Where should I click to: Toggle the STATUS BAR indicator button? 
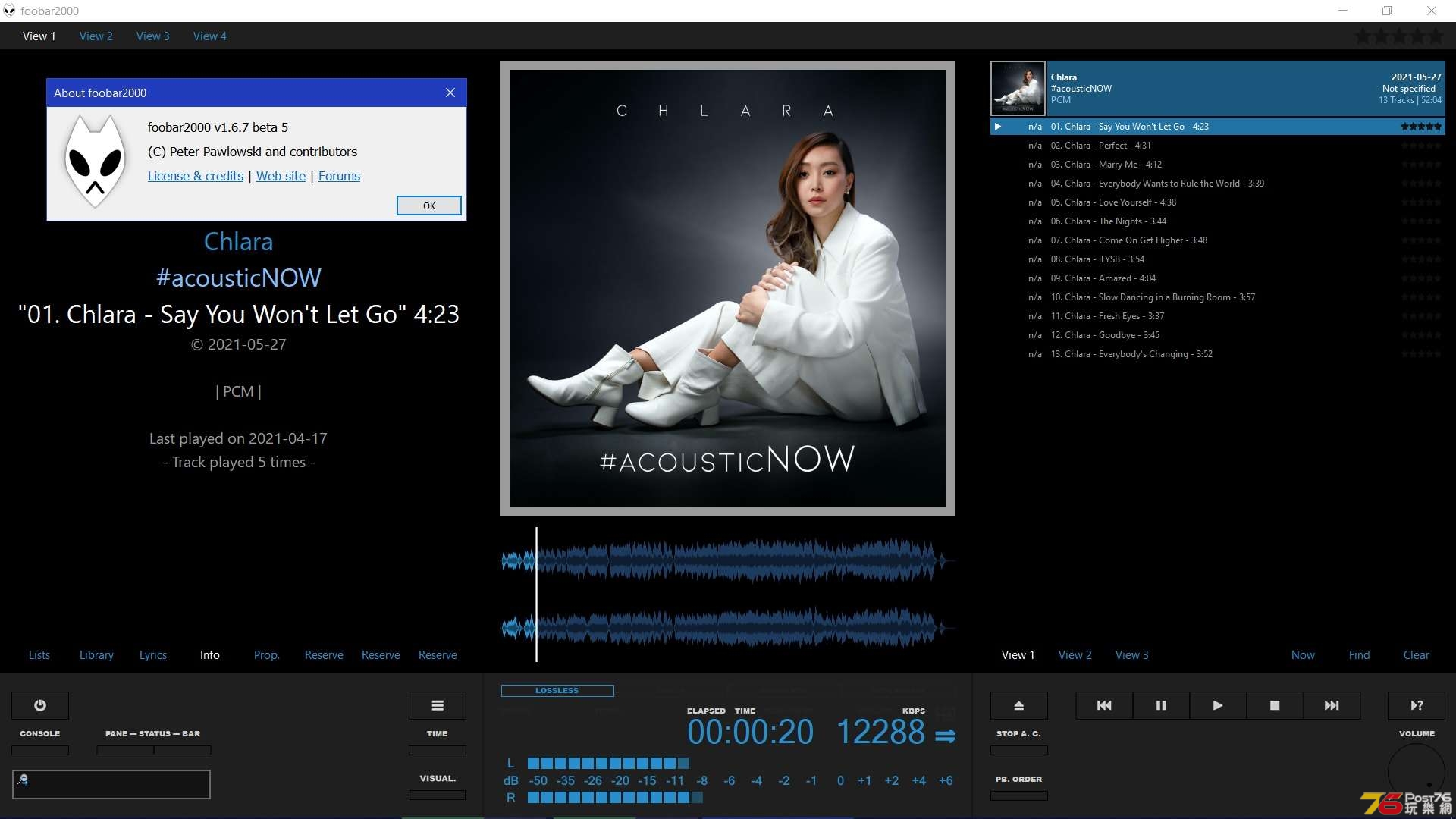pyautogui.click(x=183, y=750)
